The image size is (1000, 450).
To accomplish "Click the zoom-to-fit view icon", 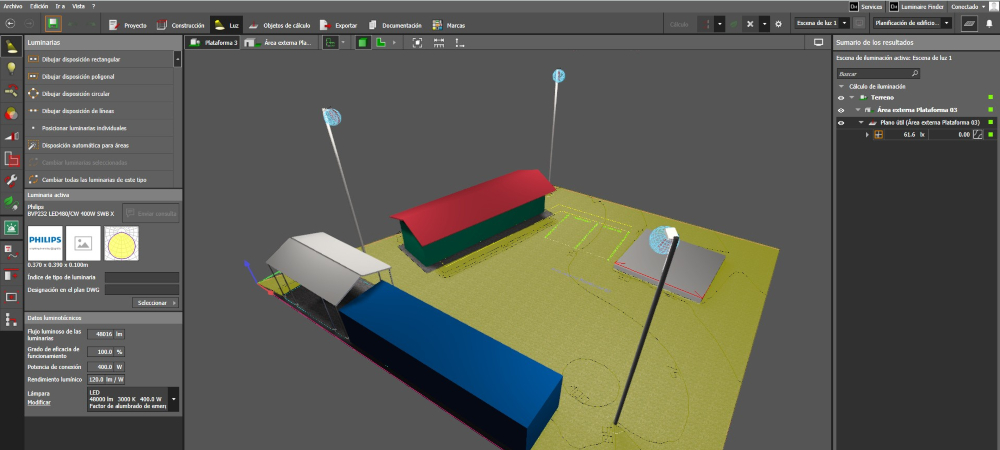I will point(417,43).
